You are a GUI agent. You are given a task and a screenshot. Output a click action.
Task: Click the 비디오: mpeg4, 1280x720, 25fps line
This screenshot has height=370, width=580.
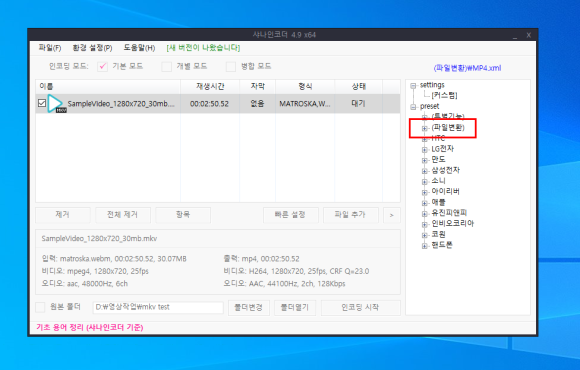click(95, 271)
